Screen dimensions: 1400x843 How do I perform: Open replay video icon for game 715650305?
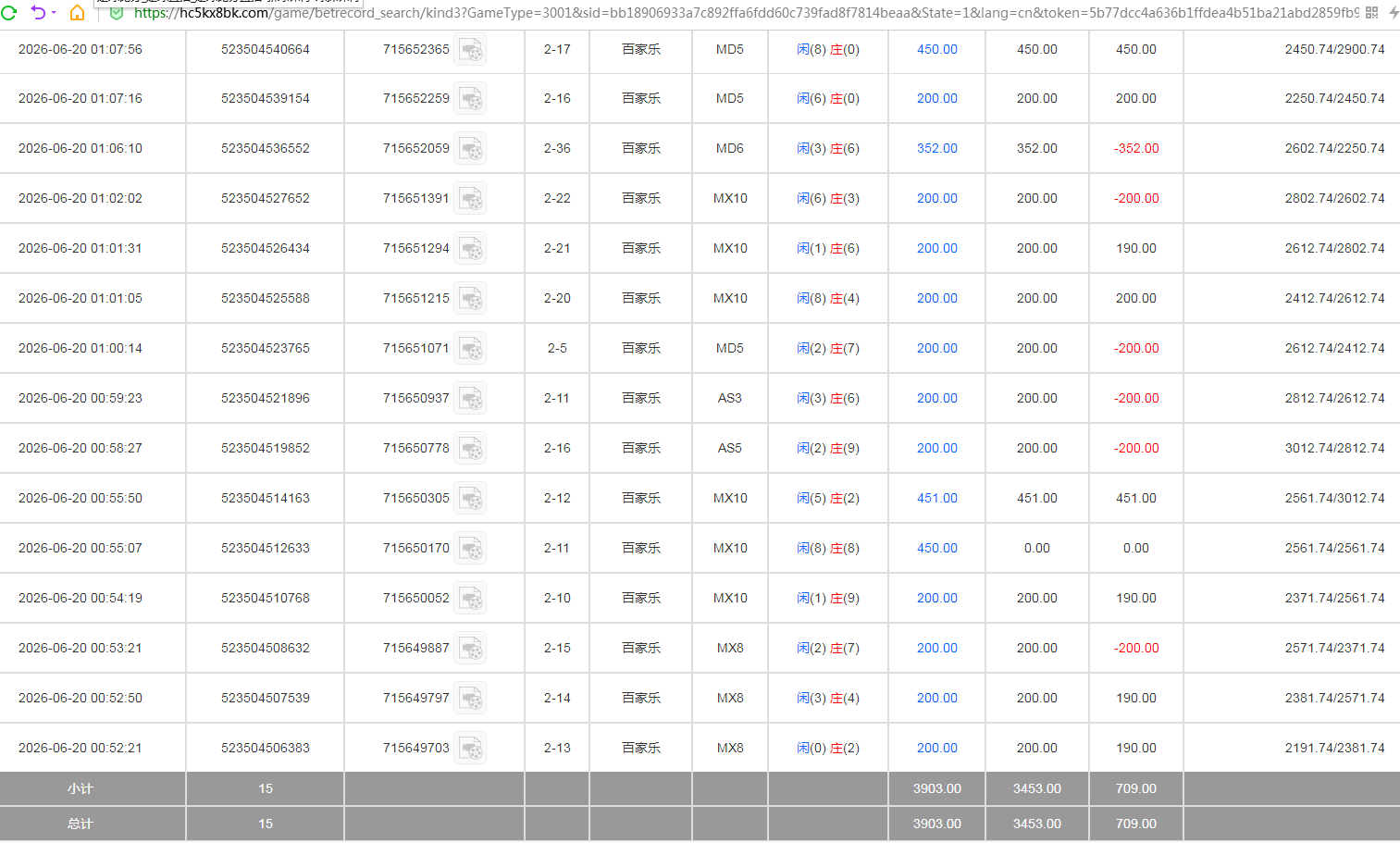click(x=471, y=498)
